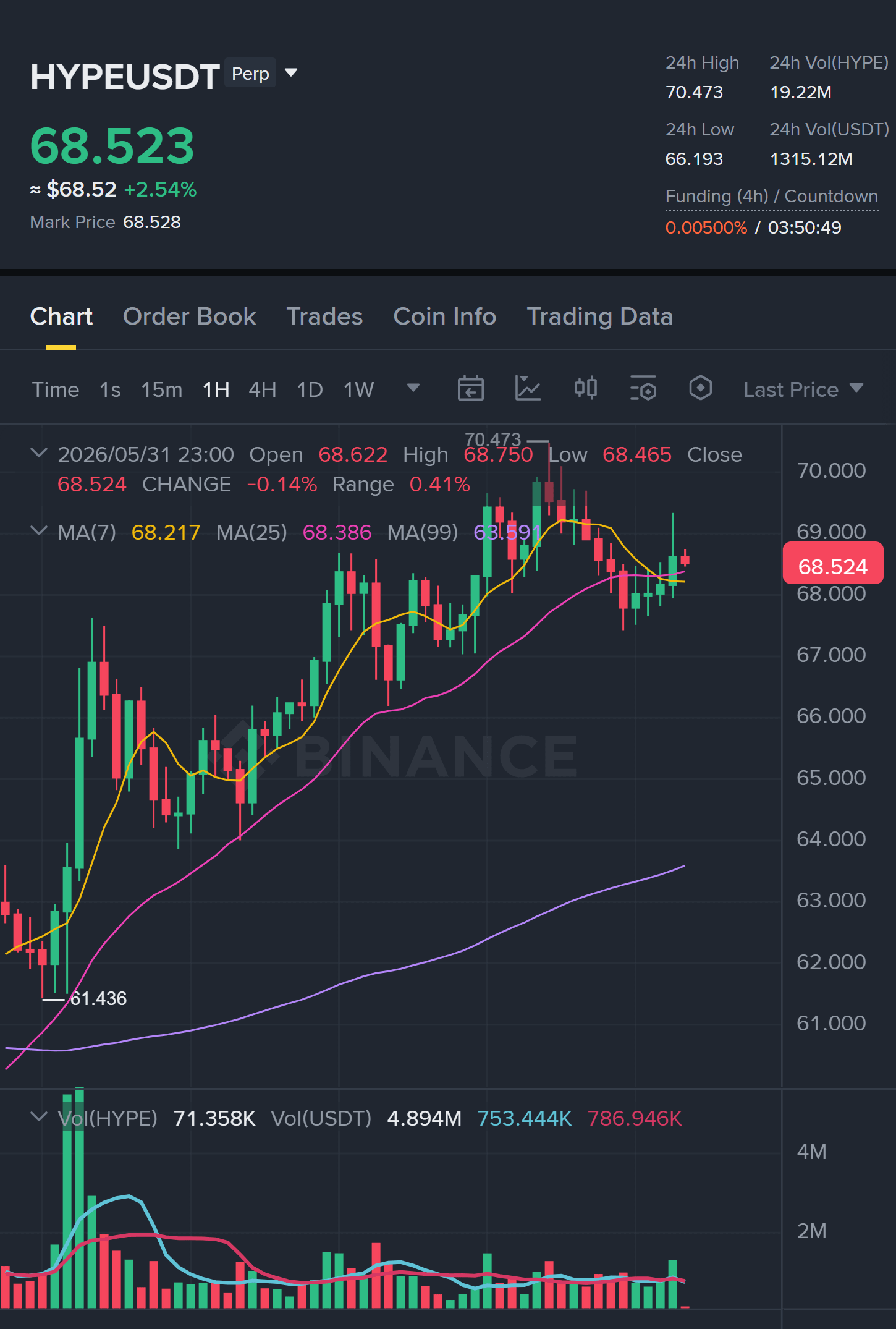Tap the funding rate 0.00500% value
The height and width of the screenshot is (1329, 896).
(x=706, y=227)
